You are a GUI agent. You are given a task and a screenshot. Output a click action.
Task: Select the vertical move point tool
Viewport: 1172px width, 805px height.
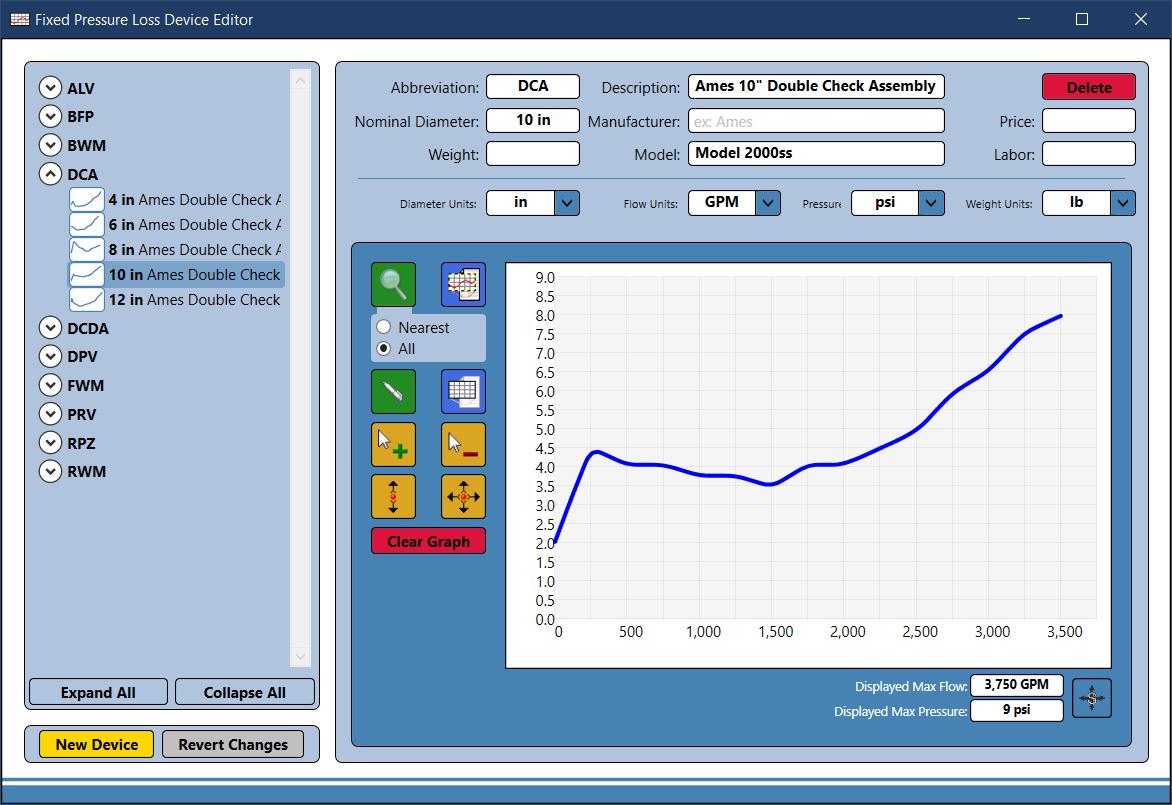click(x=393, y=496)
